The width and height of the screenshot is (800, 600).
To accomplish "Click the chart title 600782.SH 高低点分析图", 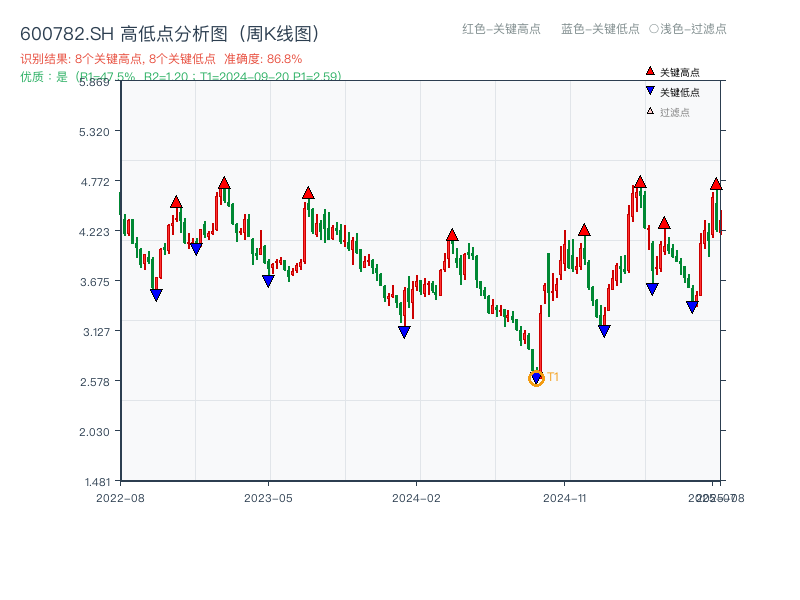I will tap(170, 31).
